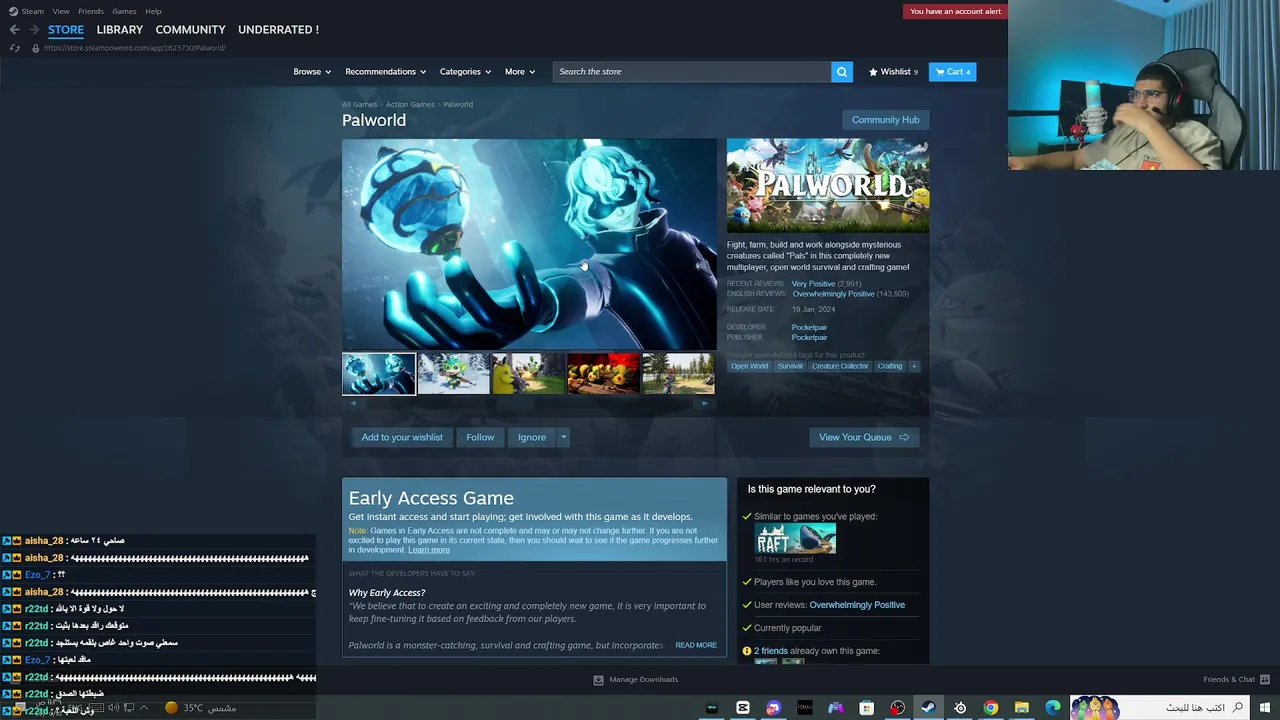Viewport: 1280px width, 720px height.
Task: Open the Wishlist with star icon
Action: click(x=893, y=72)
